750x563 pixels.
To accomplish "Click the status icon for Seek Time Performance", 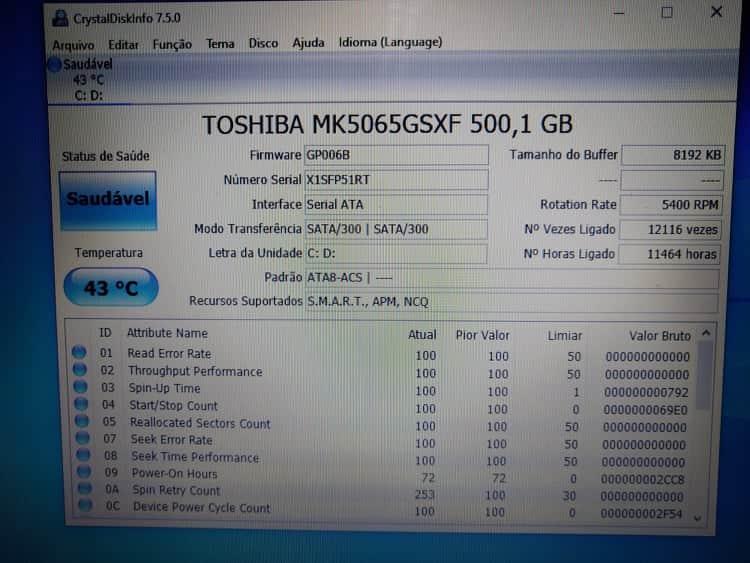I will [84, 454].
